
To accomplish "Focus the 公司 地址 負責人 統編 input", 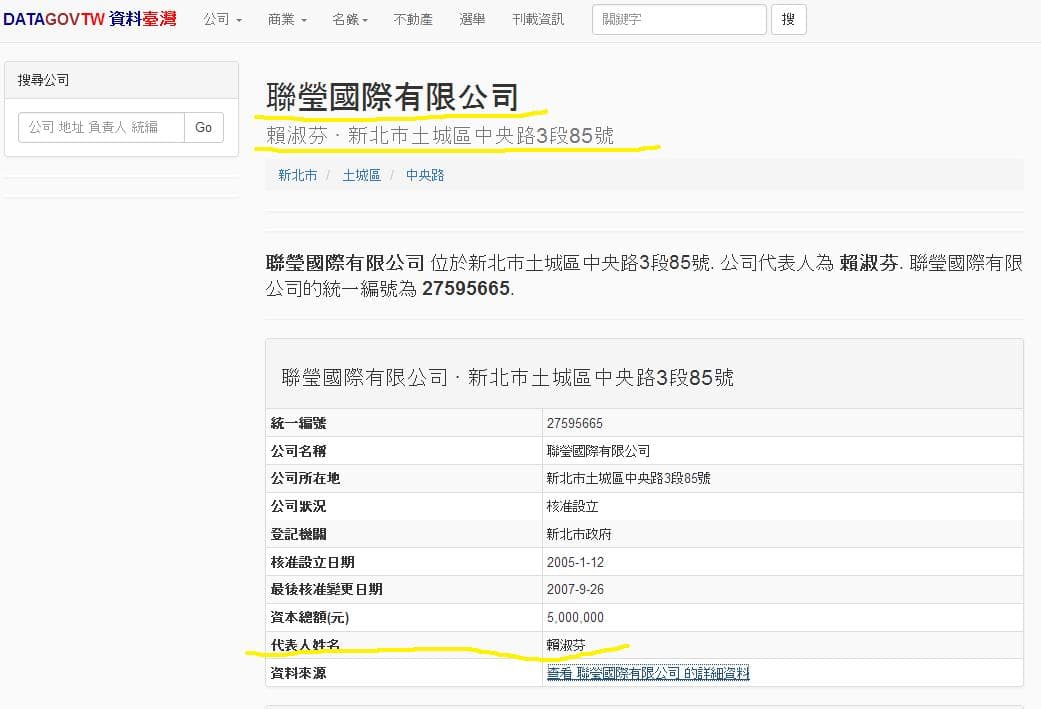I will pyautogui.click(x=101, y=127).
